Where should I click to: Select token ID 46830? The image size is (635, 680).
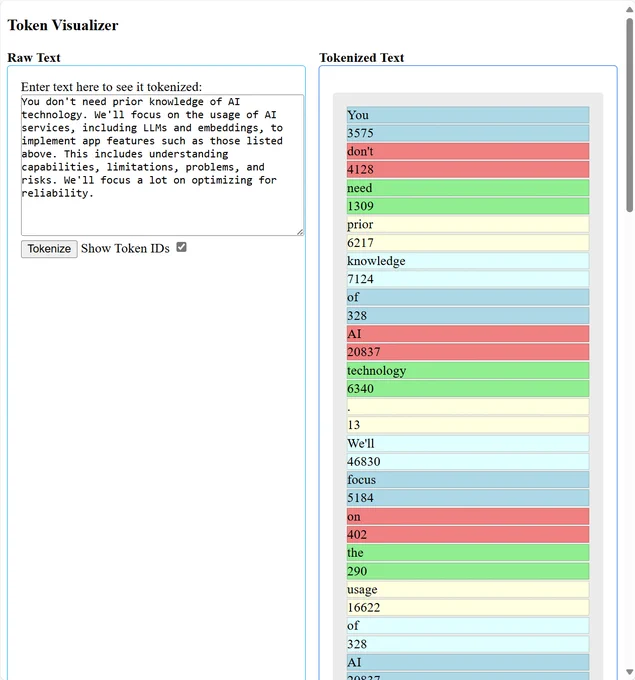click(468, 462)
